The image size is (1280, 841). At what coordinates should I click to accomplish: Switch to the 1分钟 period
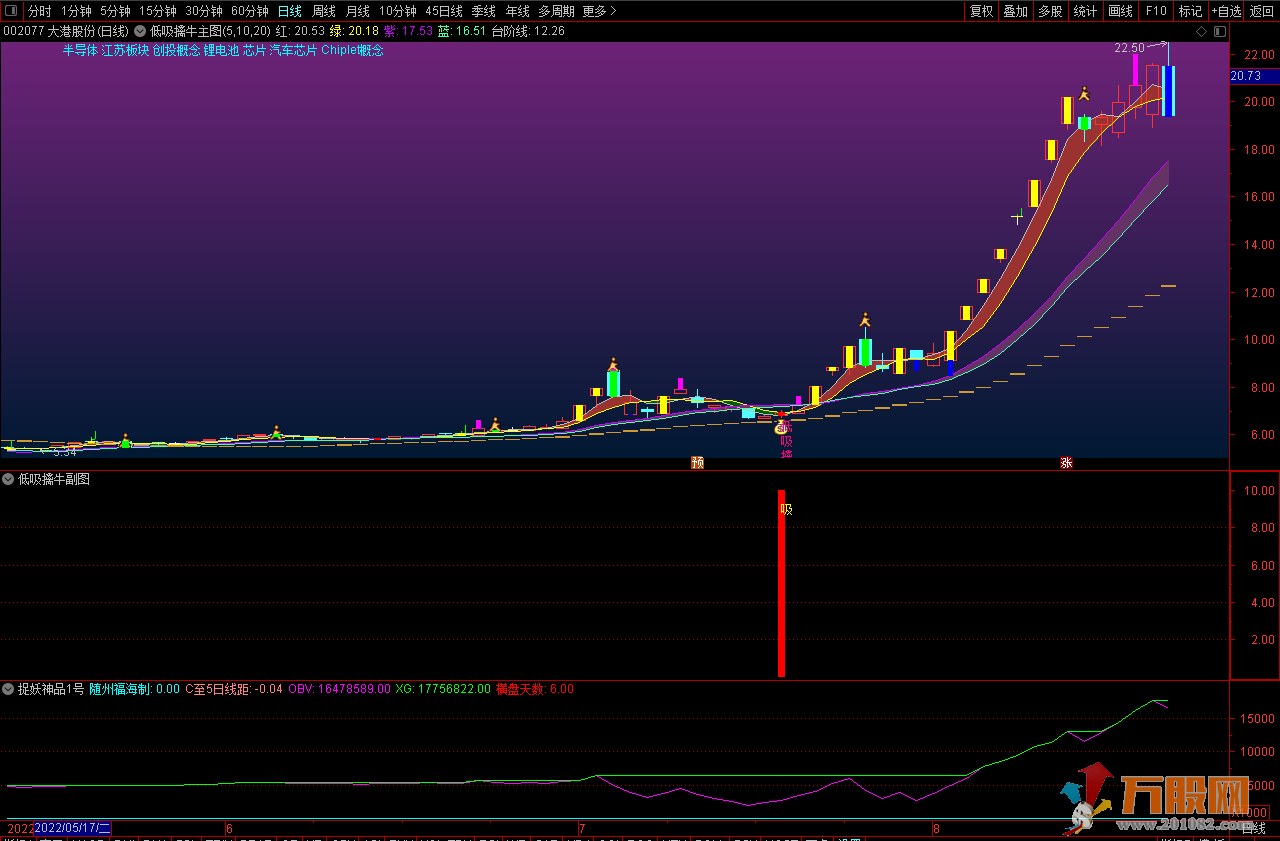pyautogui.click(x=76, y=11)
